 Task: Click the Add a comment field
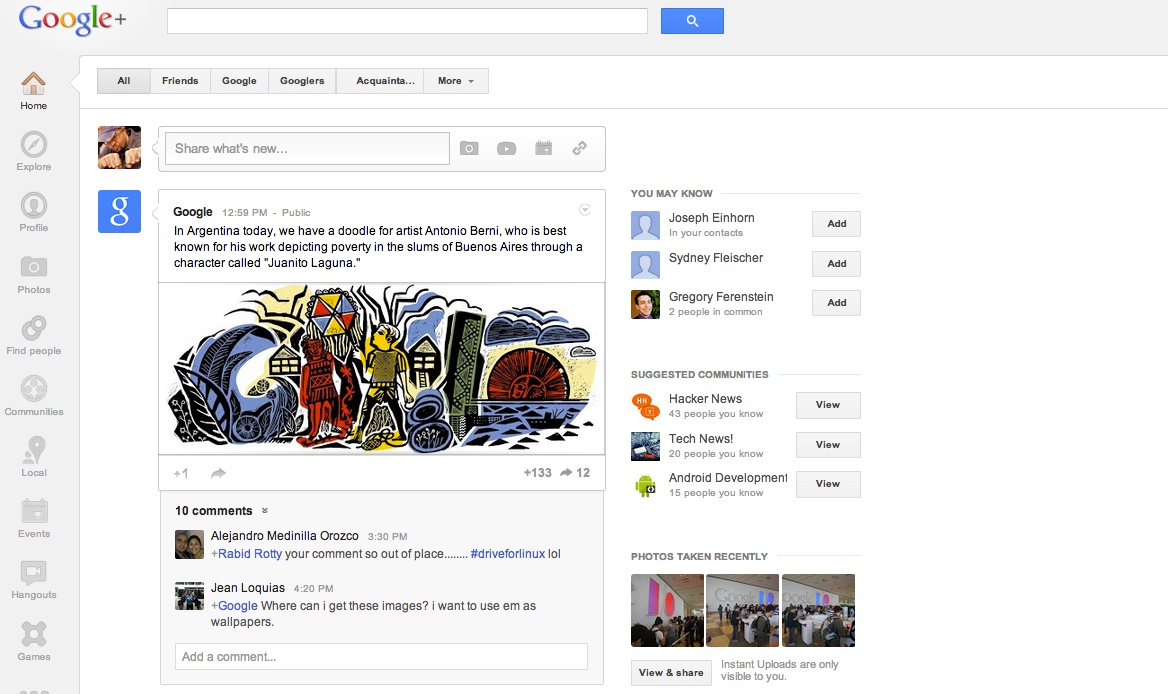tap(381, 657)
